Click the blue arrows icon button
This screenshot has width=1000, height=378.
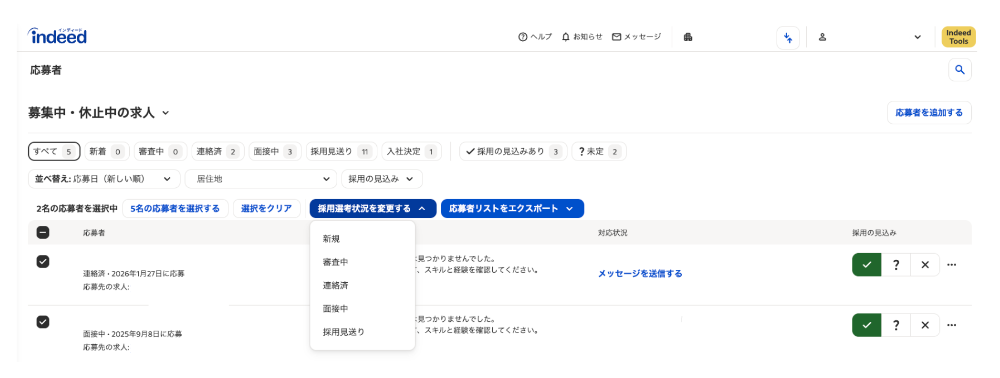click(x=788, y=37)
